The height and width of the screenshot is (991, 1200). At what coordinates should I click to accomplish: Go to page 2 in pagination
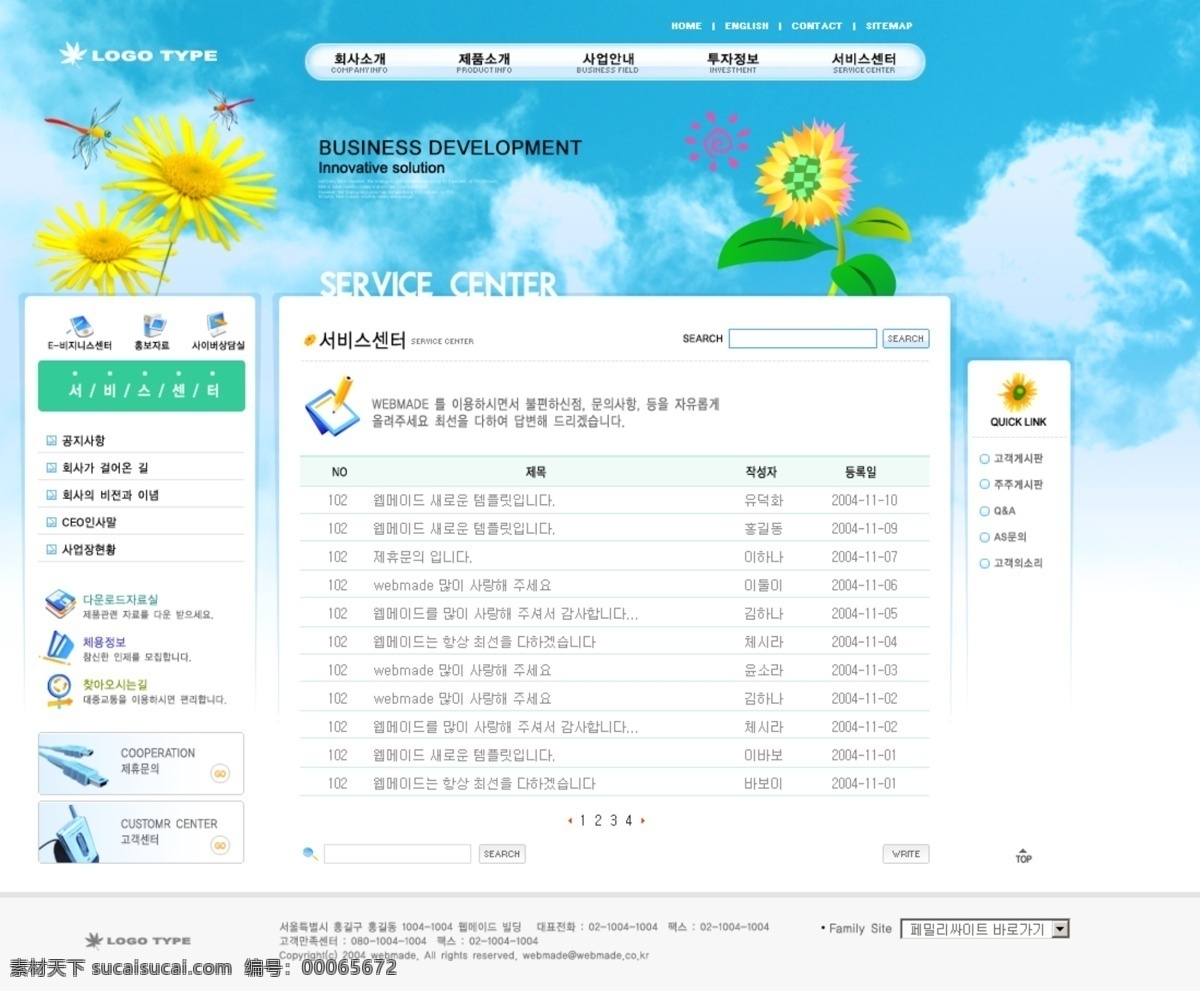point(598,821)
